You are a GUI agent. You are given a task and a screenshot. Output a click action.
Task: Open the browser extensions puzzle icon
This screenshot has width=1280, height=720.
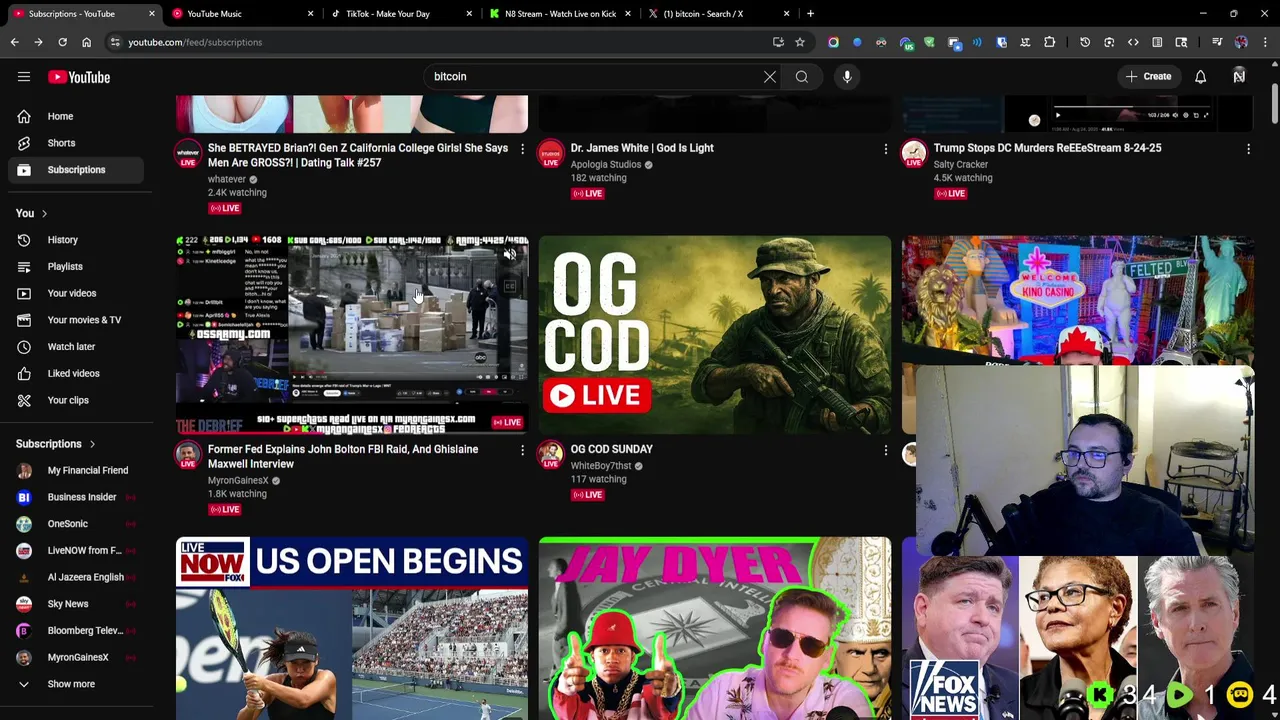(1049, 42)
